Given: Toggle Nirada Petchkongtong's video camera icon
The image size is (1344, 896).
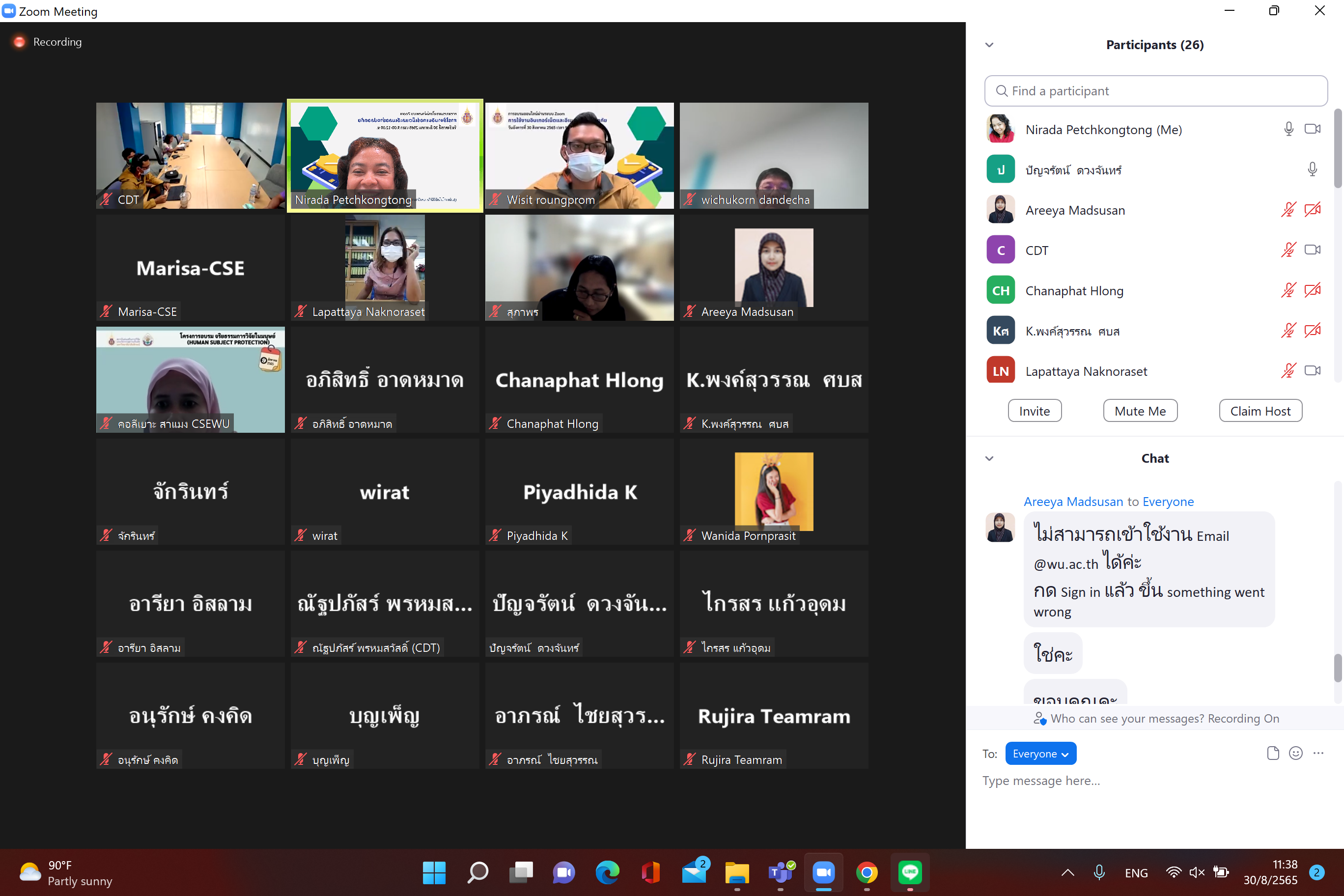Looking at the screenshot, I should click(1312, 129).
